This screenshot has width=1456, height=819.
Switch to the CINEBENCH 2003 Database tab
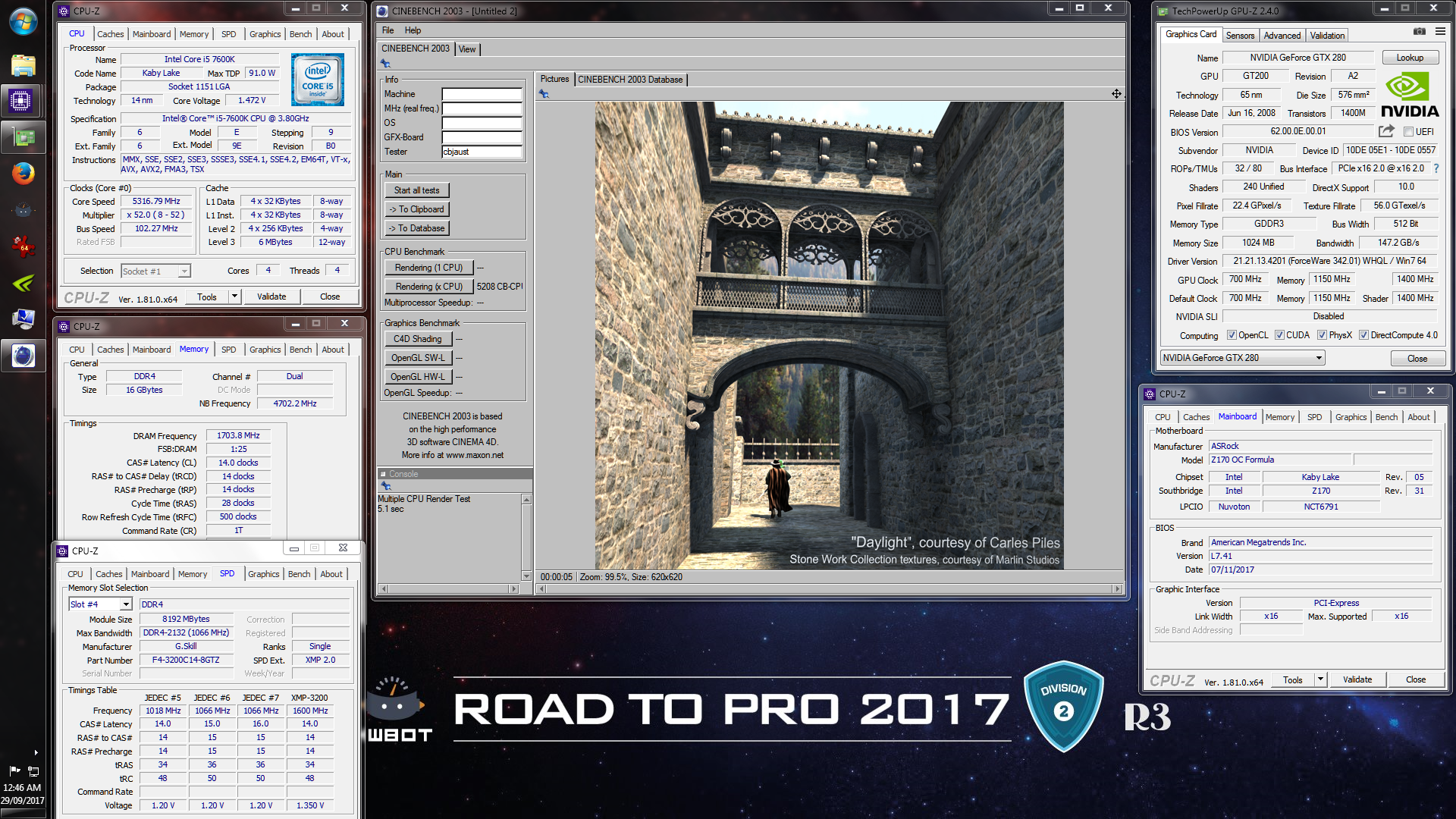pyautogui.click(x=630, y=80)
